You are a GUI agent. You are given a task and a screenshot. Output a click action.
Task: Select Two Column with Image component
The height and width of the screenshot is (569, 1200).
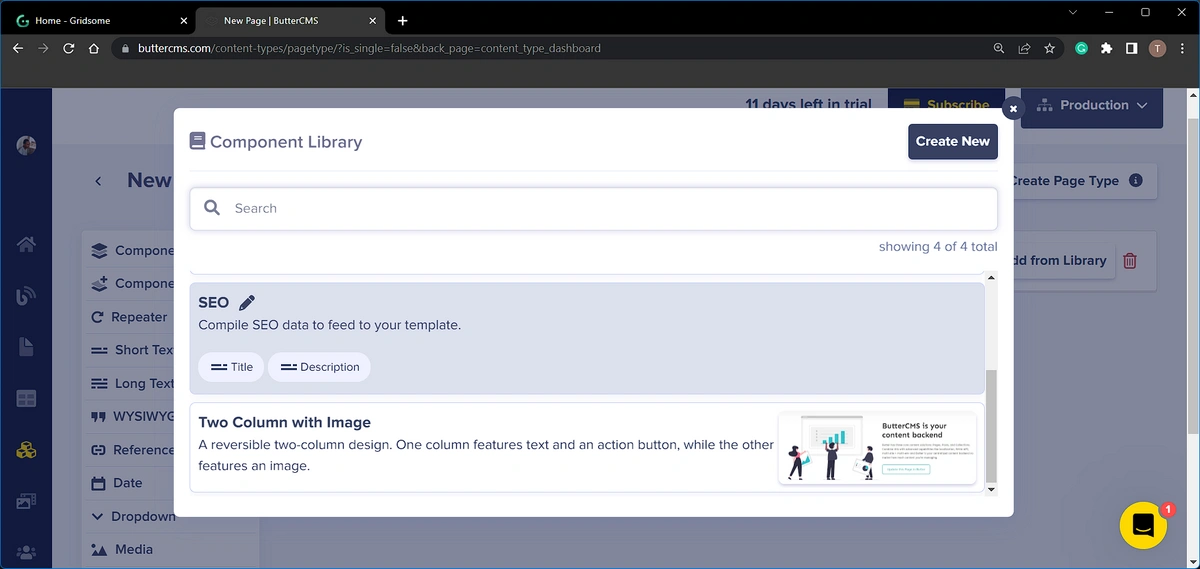[x=587, y=447]
